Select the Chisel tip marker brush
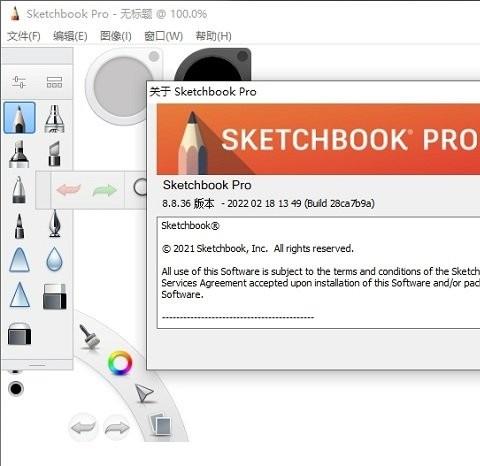Screen dimensions: 480x466 click(x=54, y=154)
